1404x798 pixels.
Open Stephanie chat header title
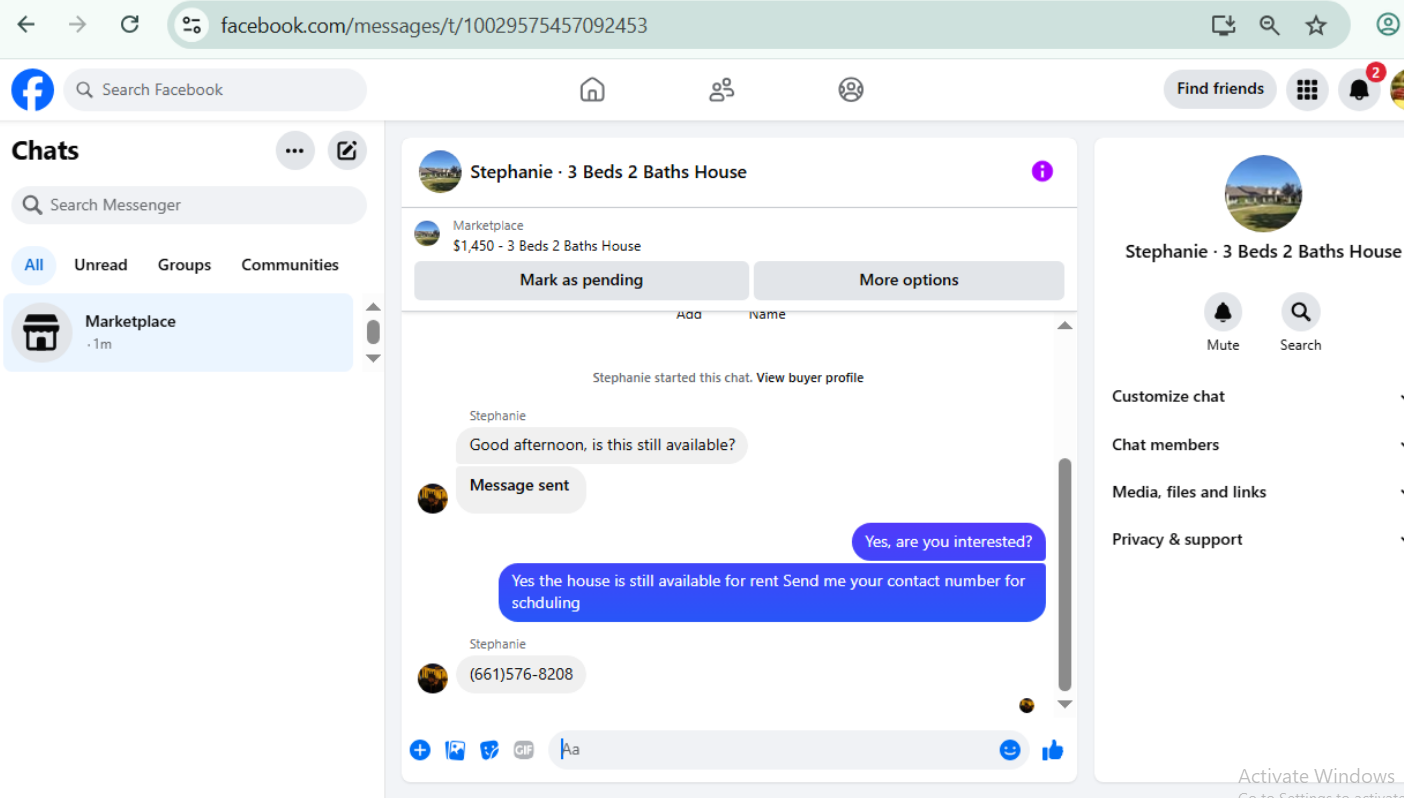coord(608,172)
